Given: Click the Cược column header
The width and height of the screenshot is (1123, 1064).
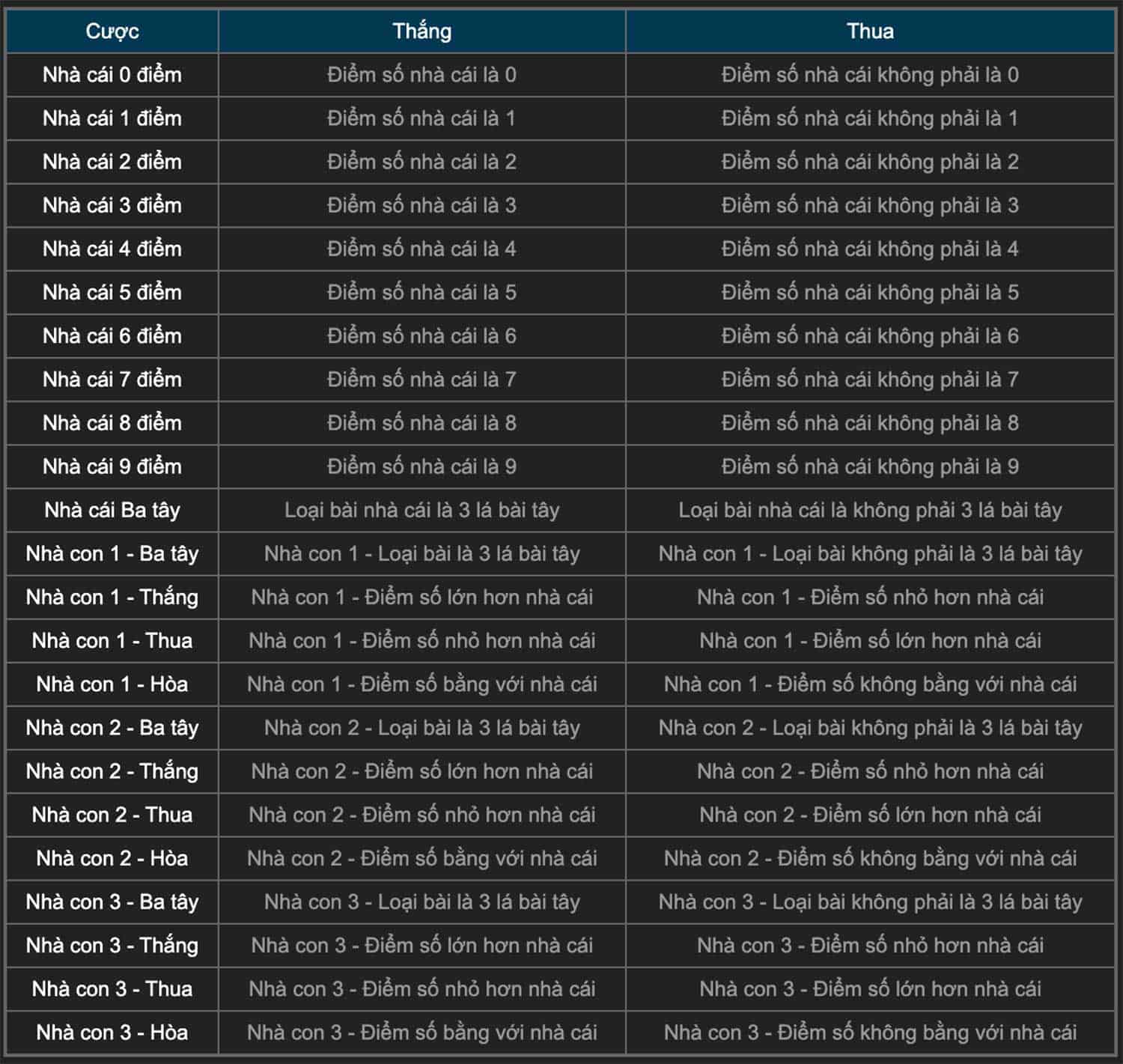Looking at the screenshot, I should (112, 31).
